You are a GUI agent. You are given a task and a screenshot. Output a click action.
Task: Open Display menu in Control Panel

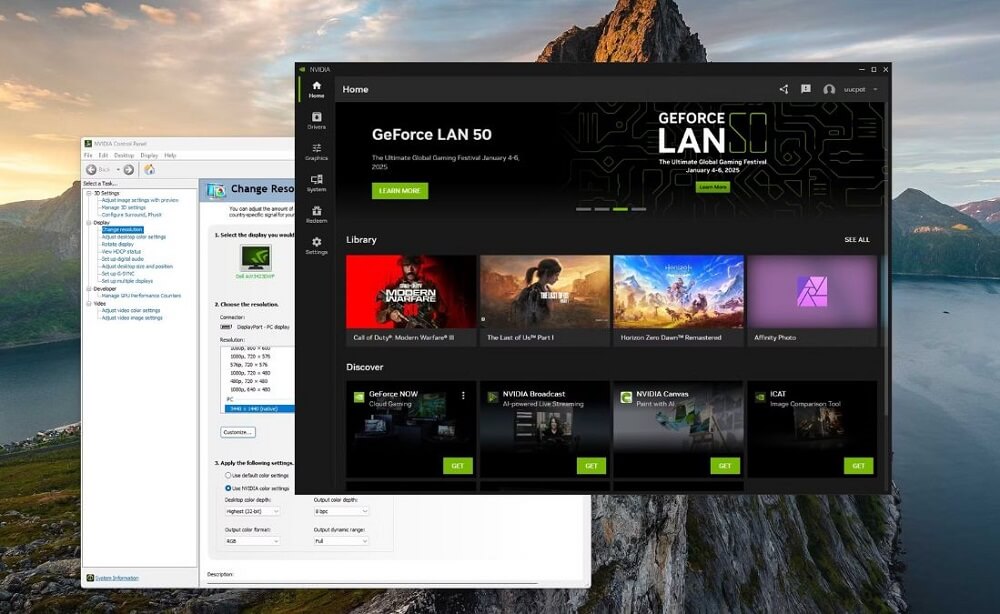click(149, 156)
